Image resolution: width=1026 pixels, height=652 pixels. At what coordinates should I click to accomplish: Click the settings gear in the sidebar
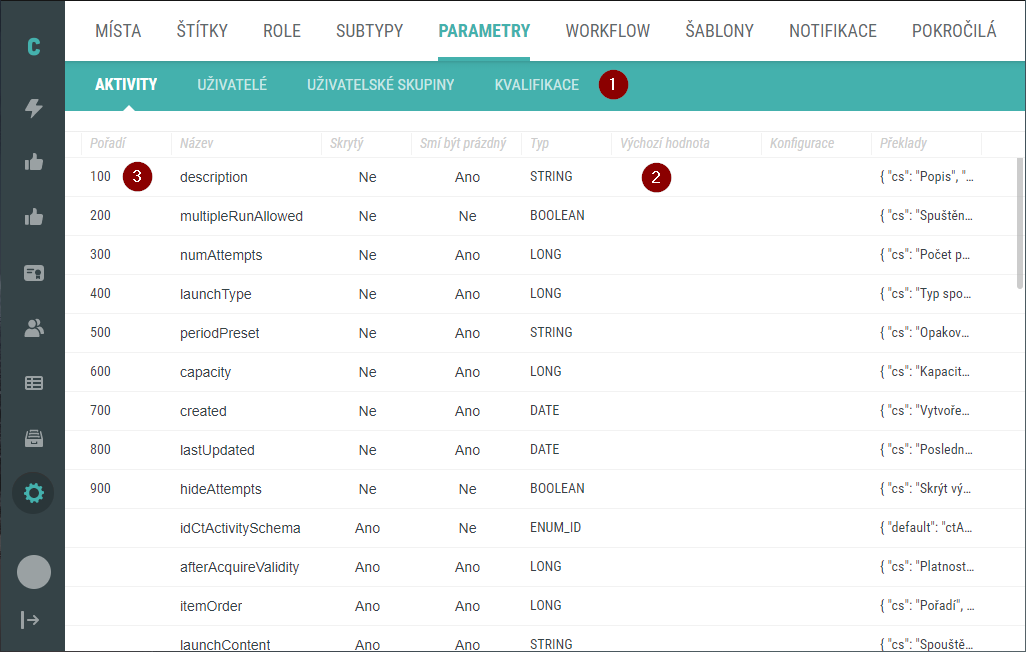[x=33, y=493]
